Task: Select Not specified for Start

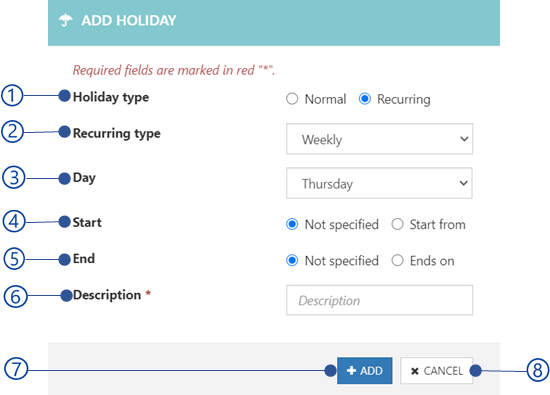Action: (292, 224)
